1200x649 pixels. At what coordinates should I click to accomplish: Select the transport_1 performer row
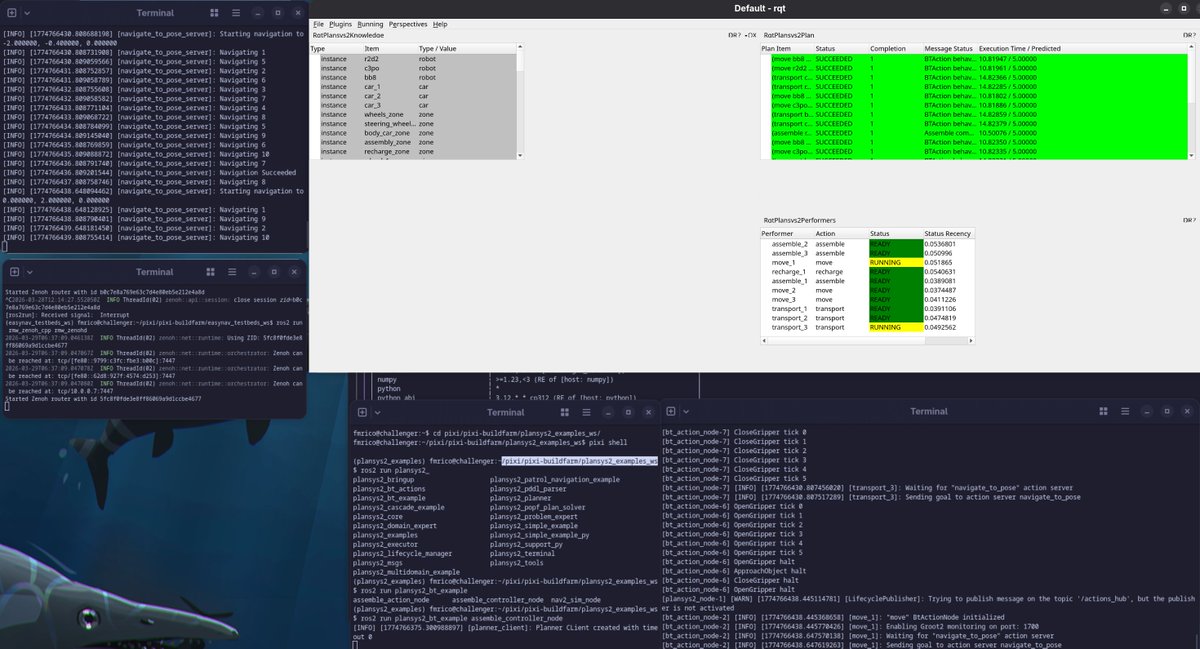[868, 309]
